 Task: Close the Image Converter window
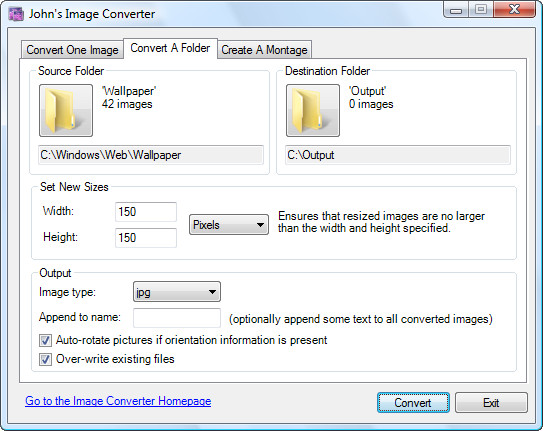[x=515, y=10]
